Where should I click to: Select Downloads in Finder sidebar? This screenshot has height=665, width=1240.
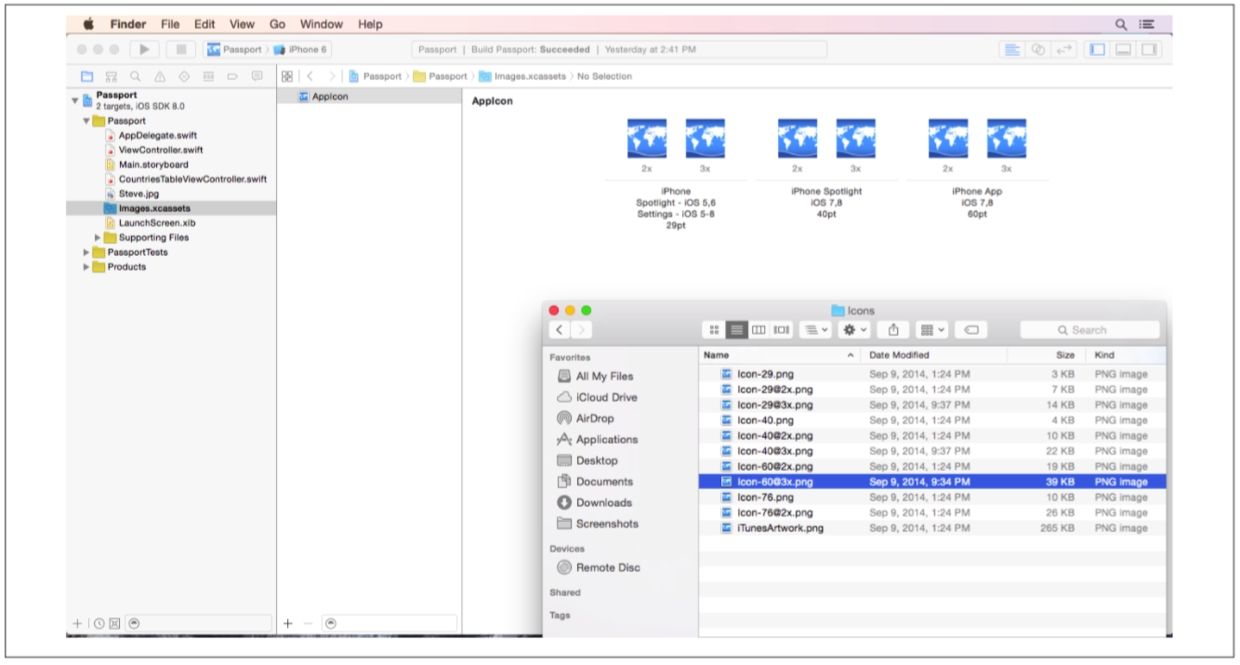coord(603,503)
